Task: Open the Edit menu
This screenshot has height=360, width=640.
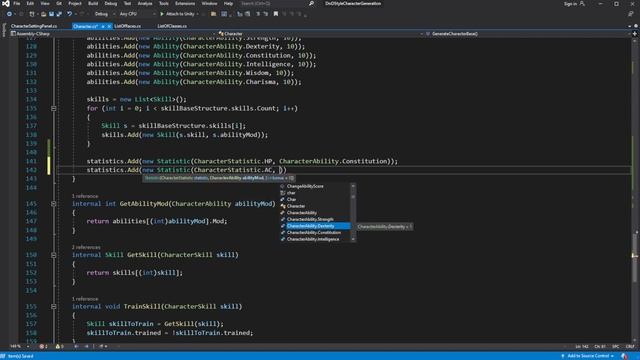Action: tap(30, 4)
